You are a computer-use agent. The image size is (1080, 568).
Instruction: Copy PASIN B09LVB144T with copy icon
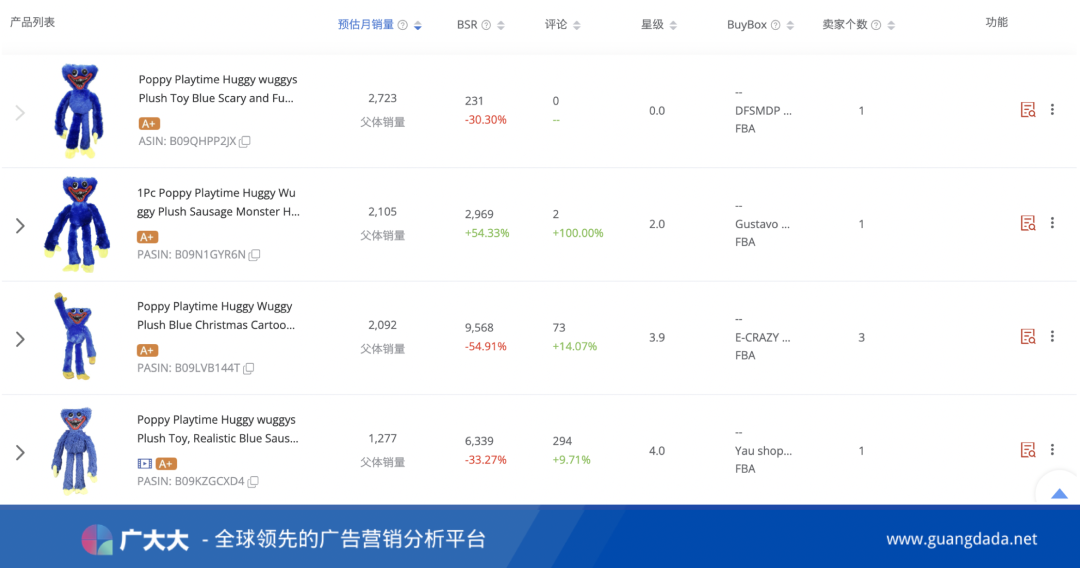tap(249, 368)
